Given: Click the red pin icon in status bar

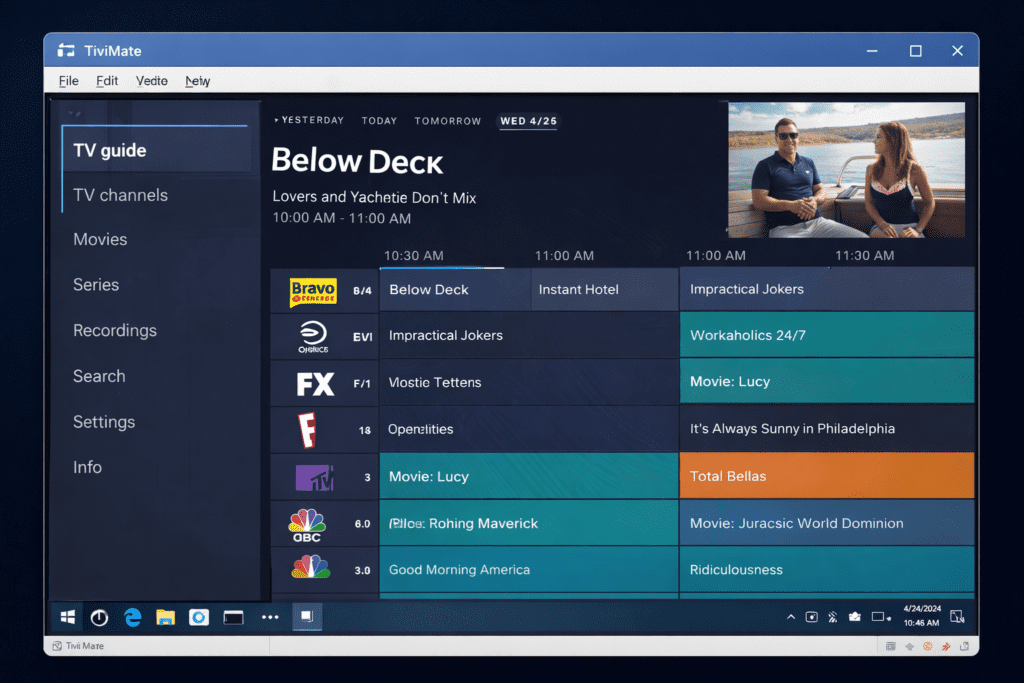Looking at the screenshot, I should [946, 646].
